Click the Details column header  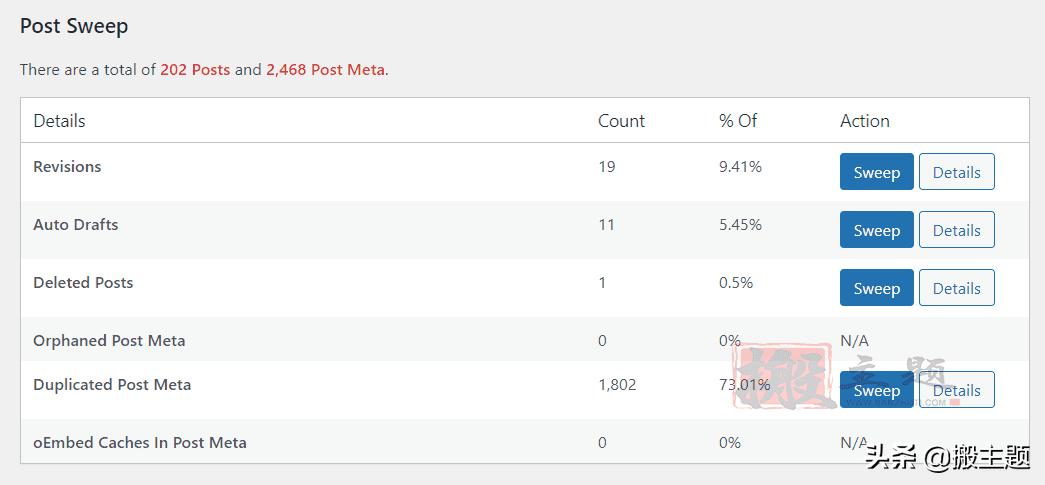coord(59,121)
